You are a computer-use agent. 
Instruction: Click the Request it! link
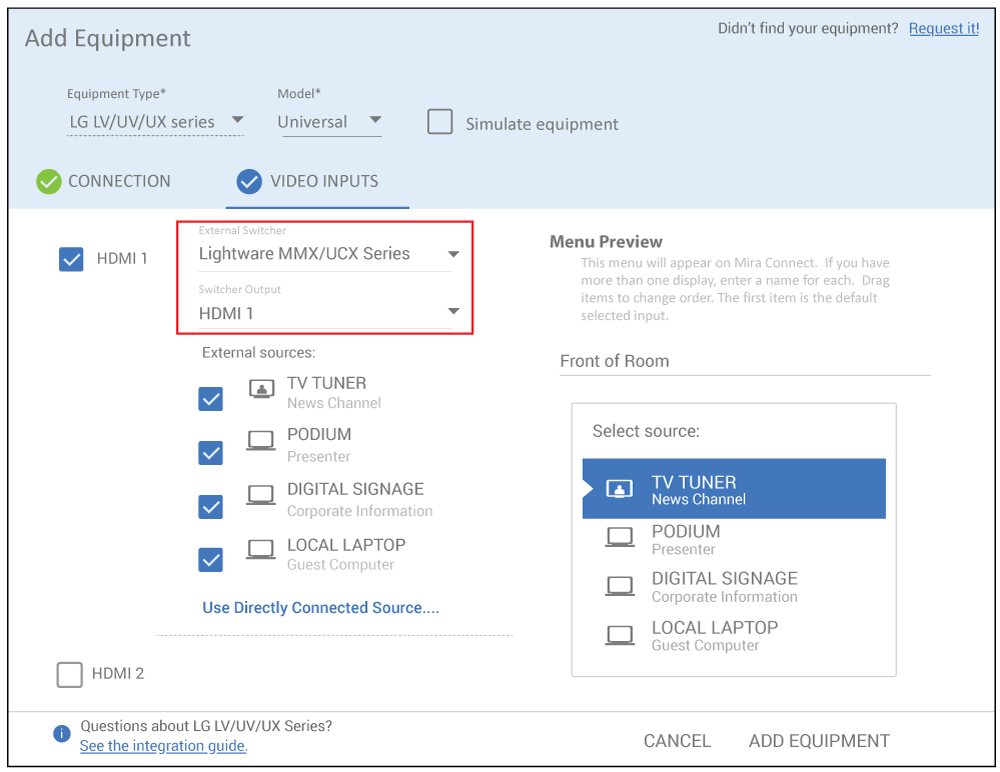click(x=943, y=29)
